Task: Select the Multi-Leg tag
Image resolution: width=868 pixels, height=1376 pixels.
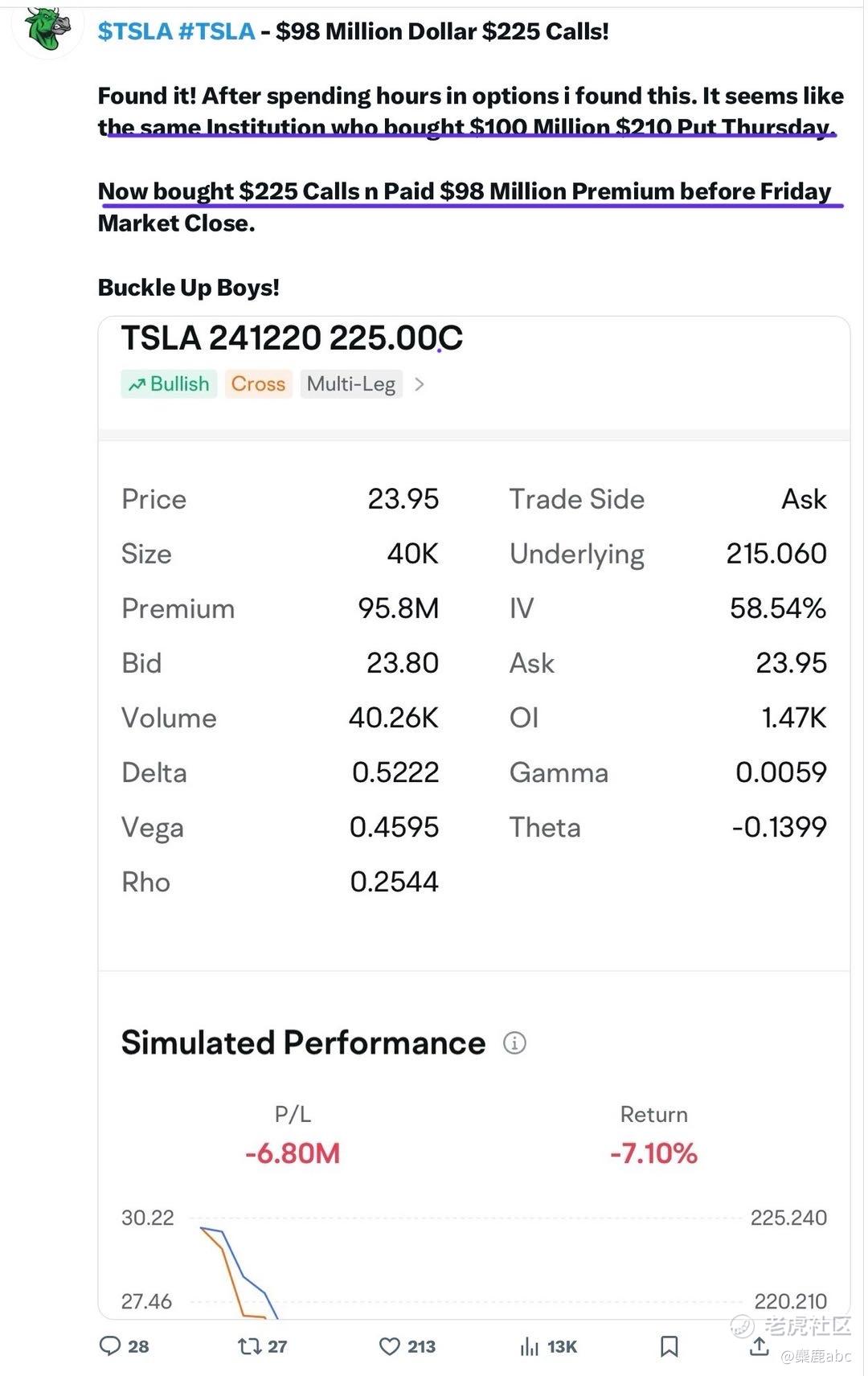Action: coord(351,384)
